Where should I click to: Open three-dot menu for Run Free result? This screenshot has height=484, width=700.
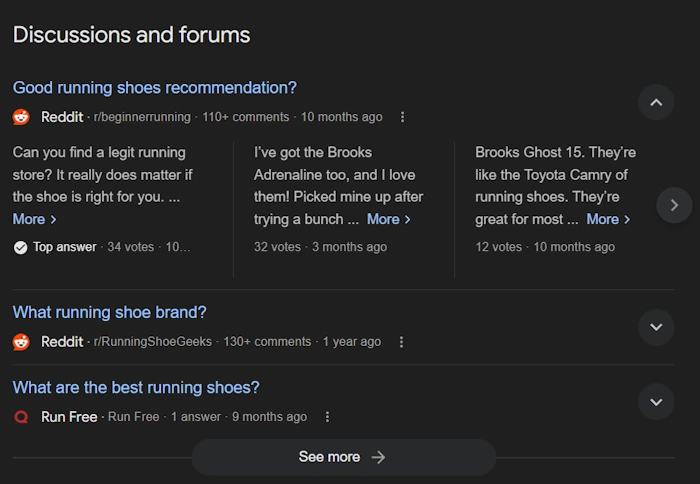click(x=327, y=417)
